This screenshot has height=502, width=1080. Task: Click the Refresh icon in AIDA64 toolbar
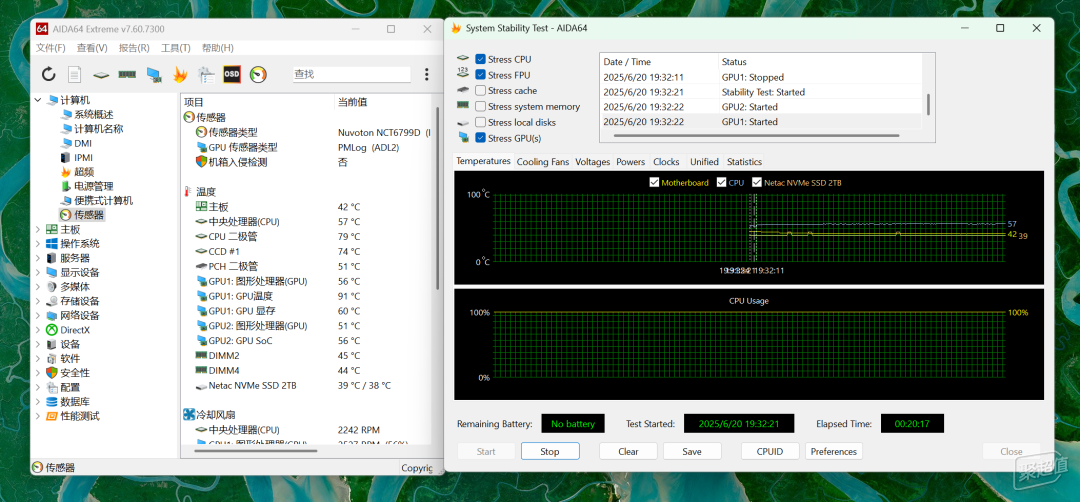tap(49, 74)
